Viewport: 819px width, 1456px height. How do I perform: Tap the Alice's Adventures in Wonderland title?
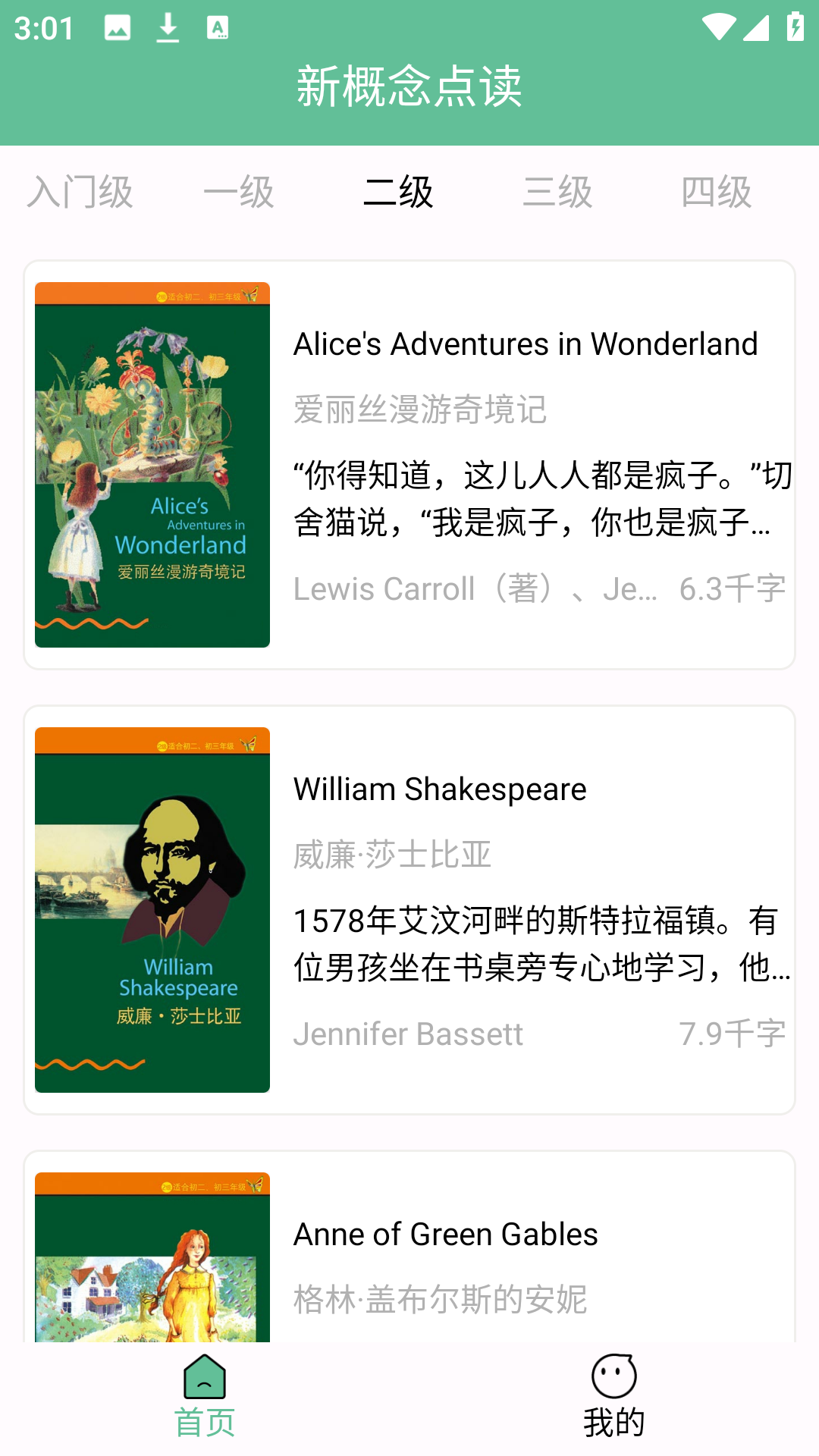click(526, 344)
